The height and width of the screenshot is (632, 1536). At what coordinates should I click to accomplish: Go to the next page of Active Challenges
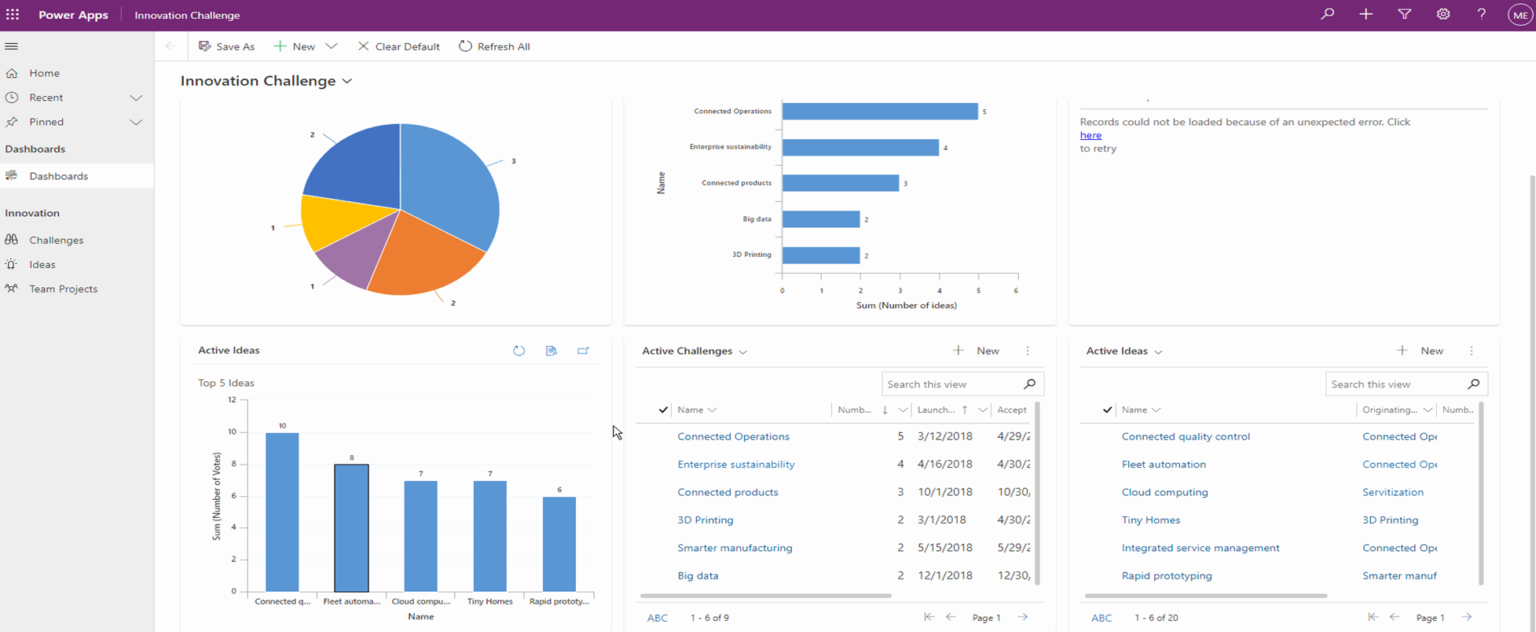pyautogui.click(x=1023, y=617)
